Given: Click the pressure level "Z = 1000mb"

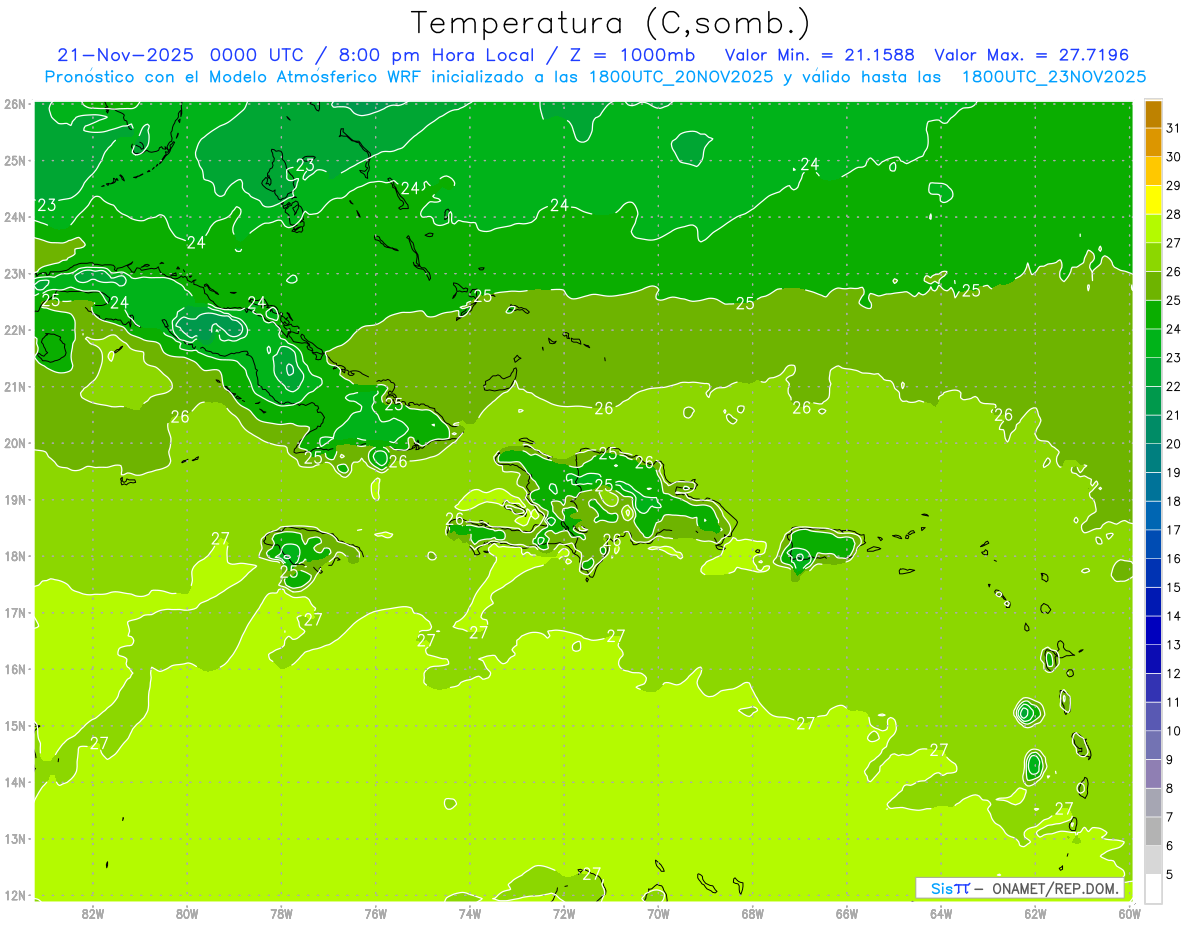Looking at the screenshot, I should 632,55.
